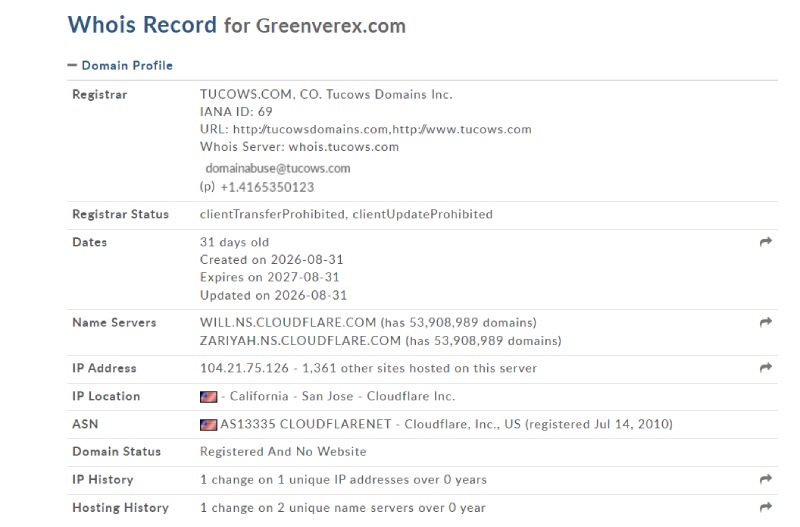Viewport: 800px width, 527px height.
Task: Click IP address 104.21.75.126 entry
Action: tap(244, 368)
